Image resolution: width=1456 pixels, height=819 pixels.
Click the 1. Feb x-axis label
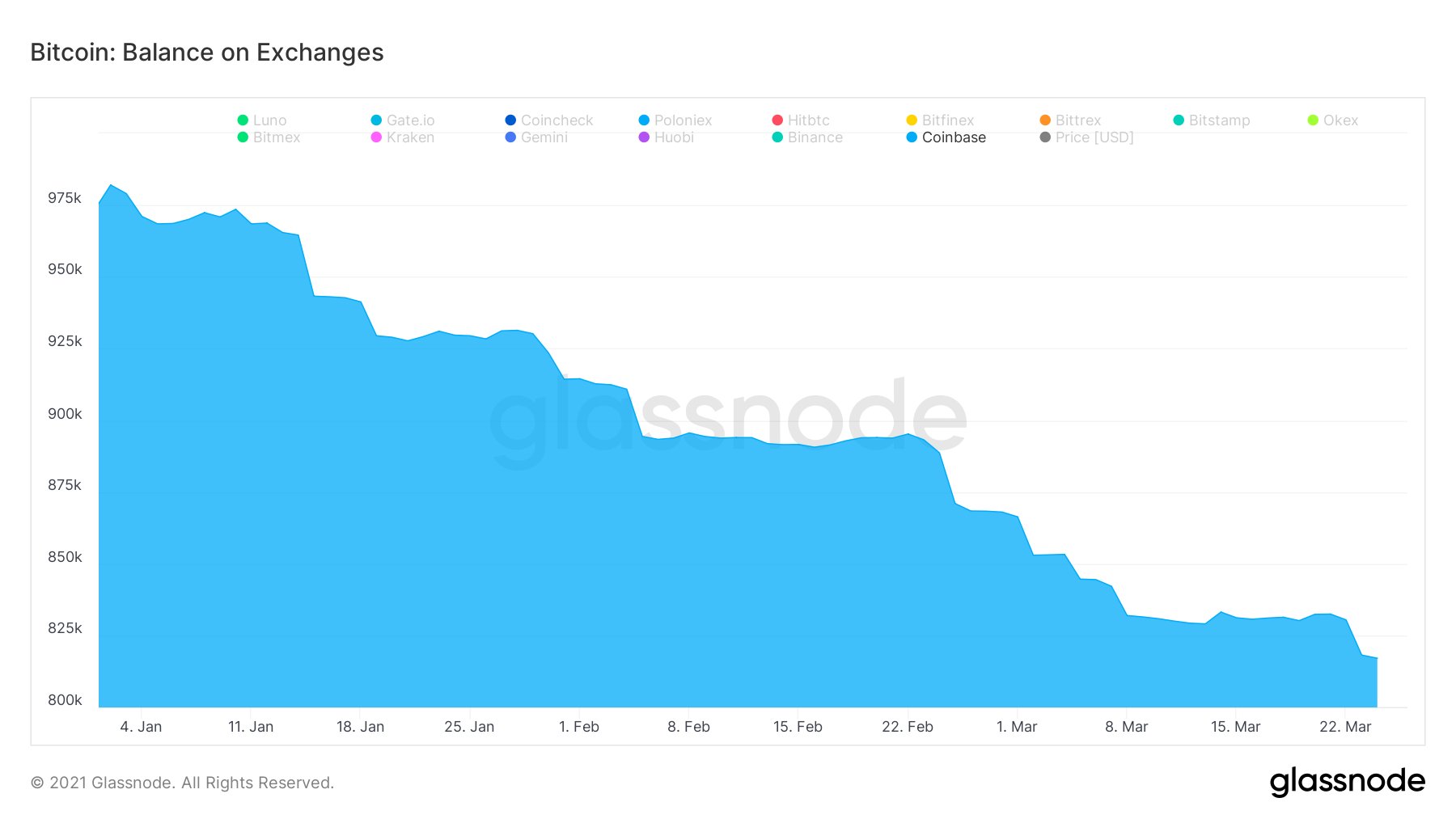click(579, 727)
